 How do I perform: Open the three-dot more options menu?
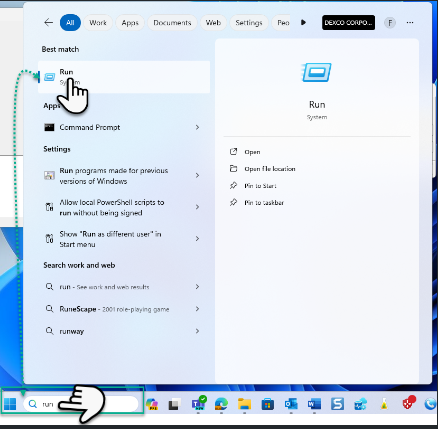click(410, 23)
